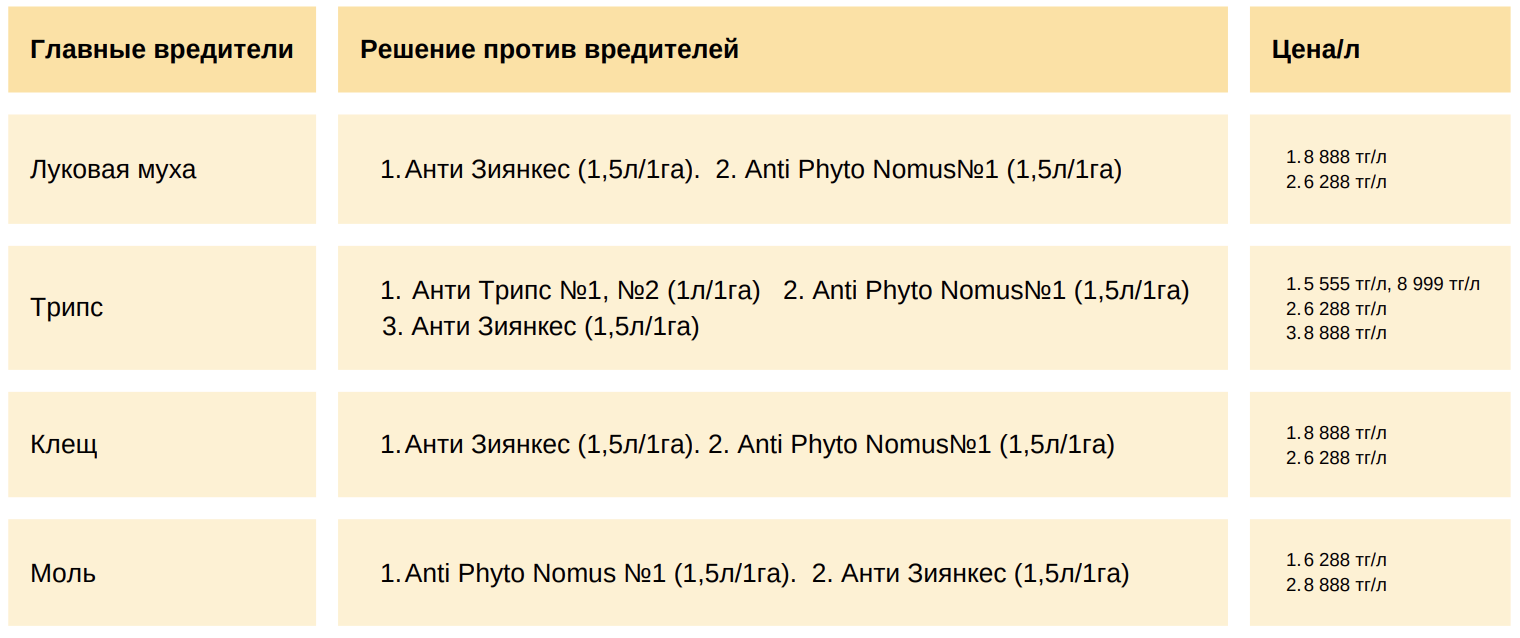The height and width of the screenshot is (638, 1520).
Task: Click the "Цена/л" header cell
Action: (1380, 50)
